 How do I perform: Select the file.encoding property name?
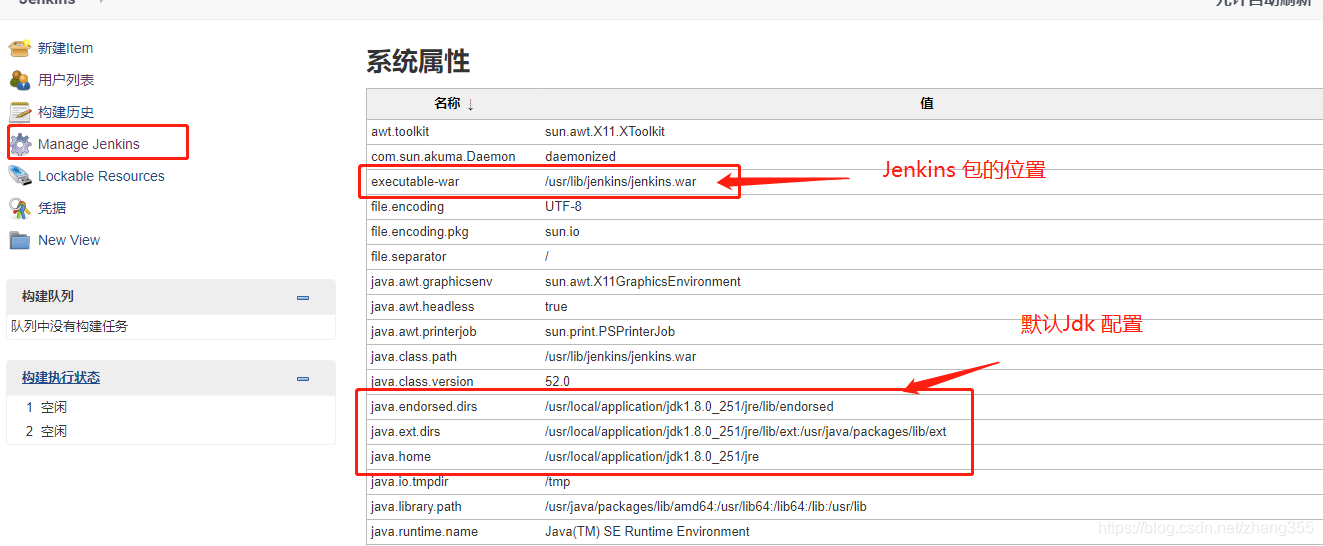coord(407,206)
